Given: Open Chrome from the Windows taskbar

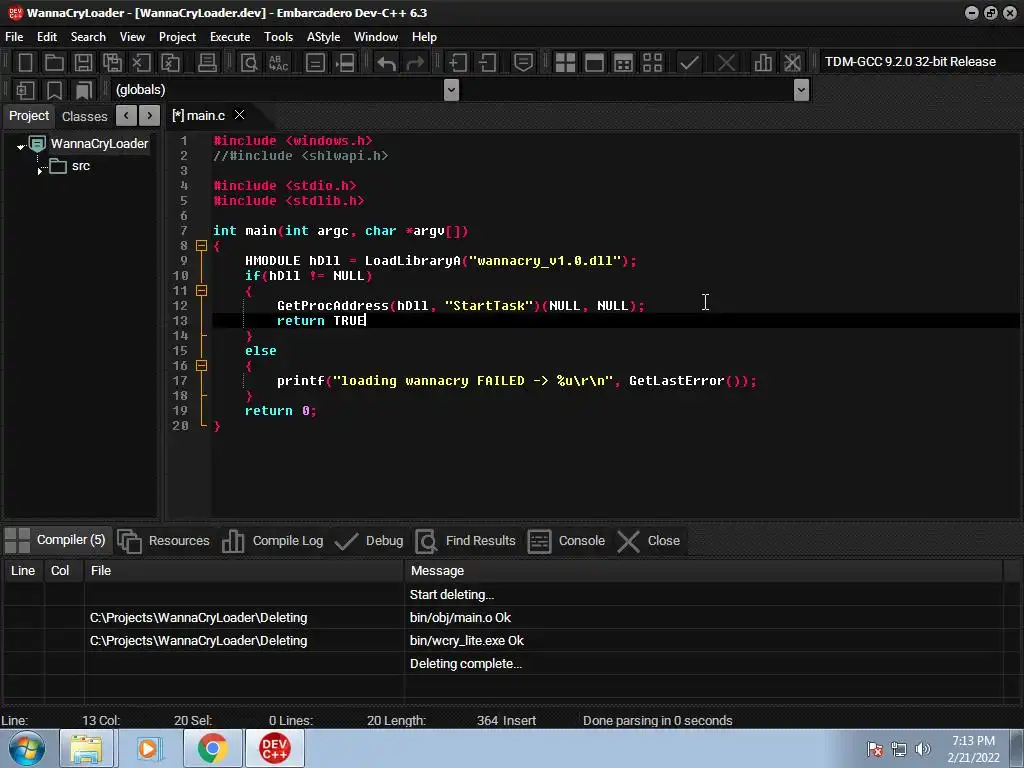Looking at the screenshot, I should (x=212, y=748).
